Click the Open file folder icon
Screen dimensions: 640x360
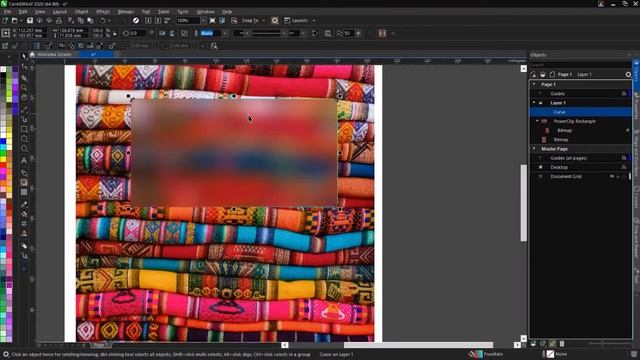(15, 20)
